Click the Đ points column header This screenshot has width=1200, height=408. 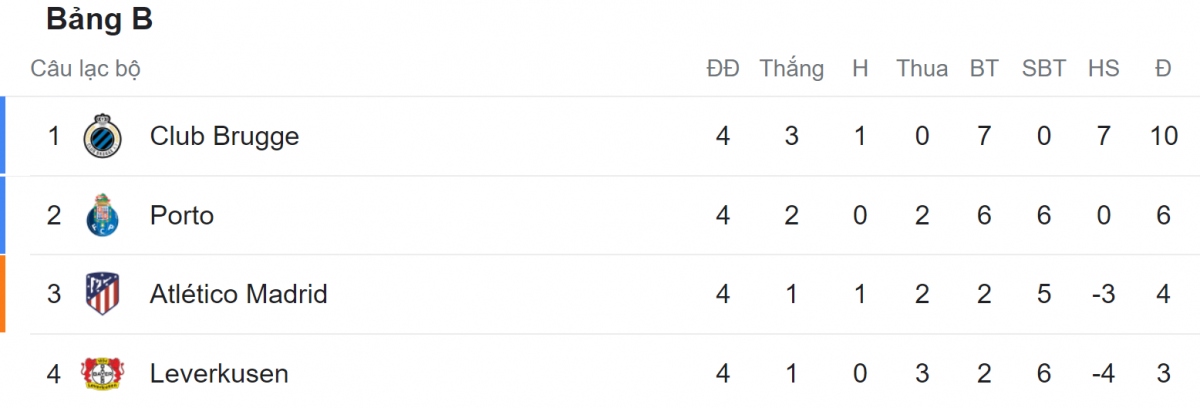(x=1163, y=69)
